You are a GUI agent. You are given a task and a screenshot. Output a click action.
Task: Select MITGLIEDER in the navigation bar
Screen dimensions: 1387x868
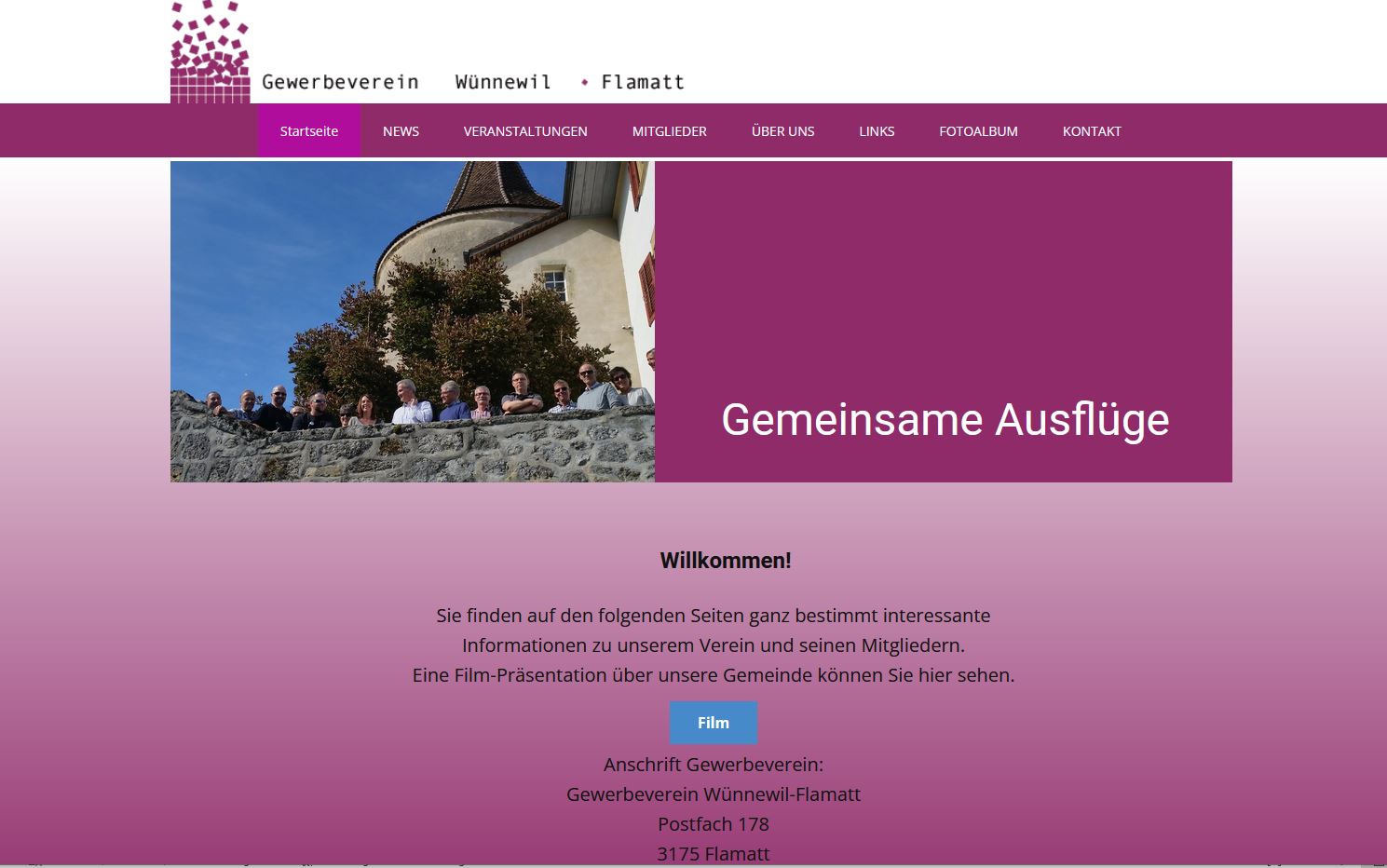click(670, 130)
